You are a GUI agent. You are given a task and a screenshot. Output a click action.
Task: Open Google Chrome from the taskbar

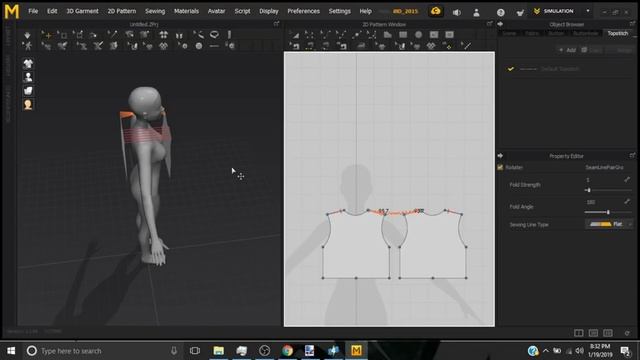[287, 351]
